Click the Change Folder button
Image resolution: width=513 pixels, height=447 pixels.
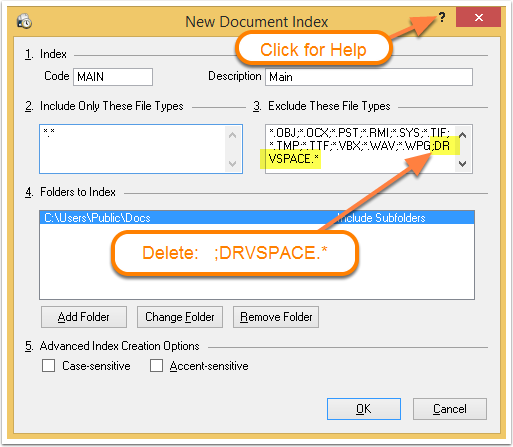(x=180, y=317)
